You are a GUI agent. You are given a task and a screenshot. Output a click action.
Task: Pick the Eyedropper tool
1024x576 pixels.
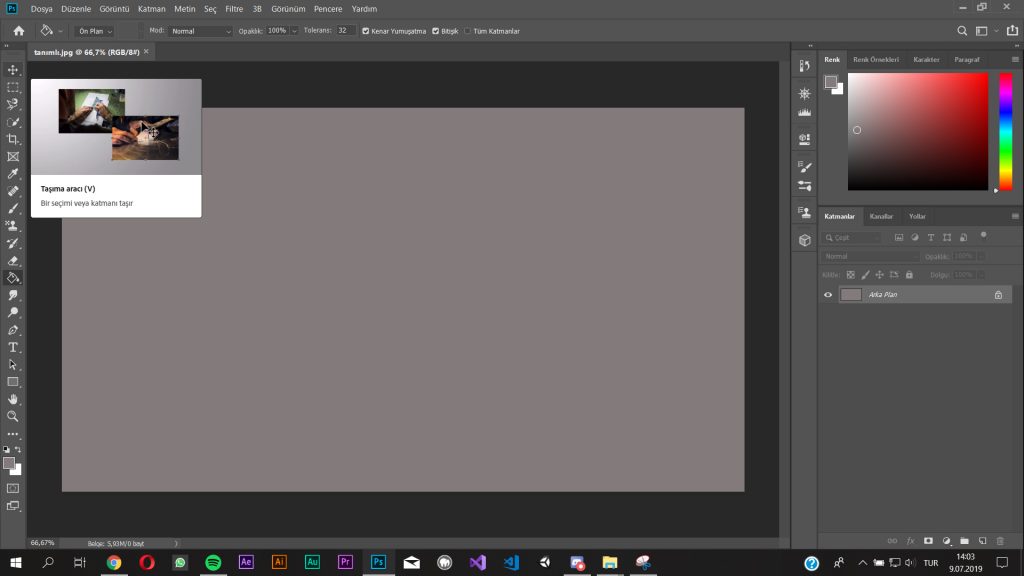tap(13, 174)
